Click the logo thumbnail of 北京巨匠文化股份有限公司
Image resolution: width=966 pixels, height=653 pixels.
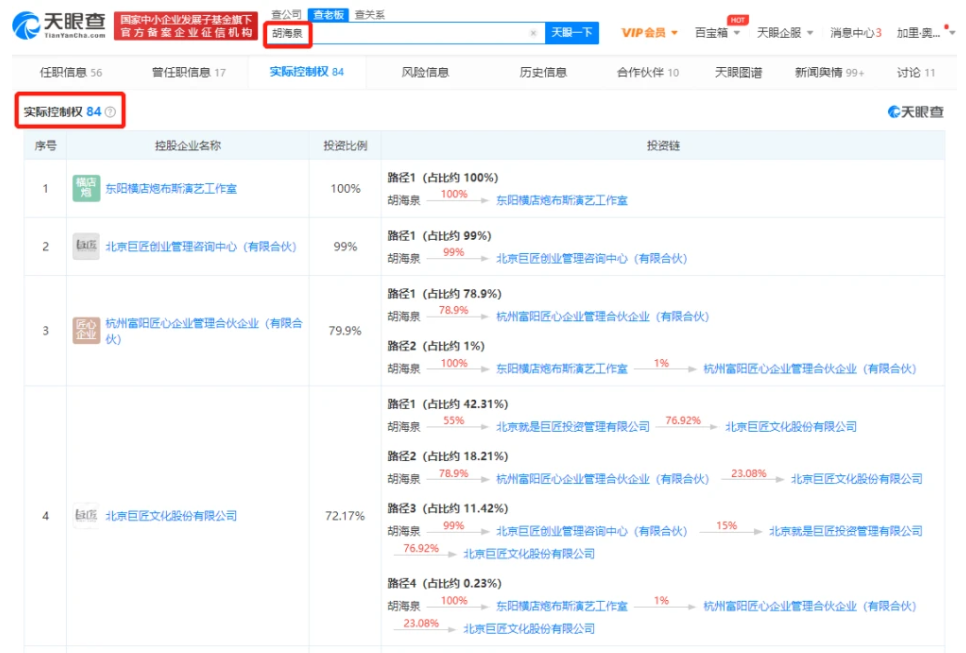(86, 516)
